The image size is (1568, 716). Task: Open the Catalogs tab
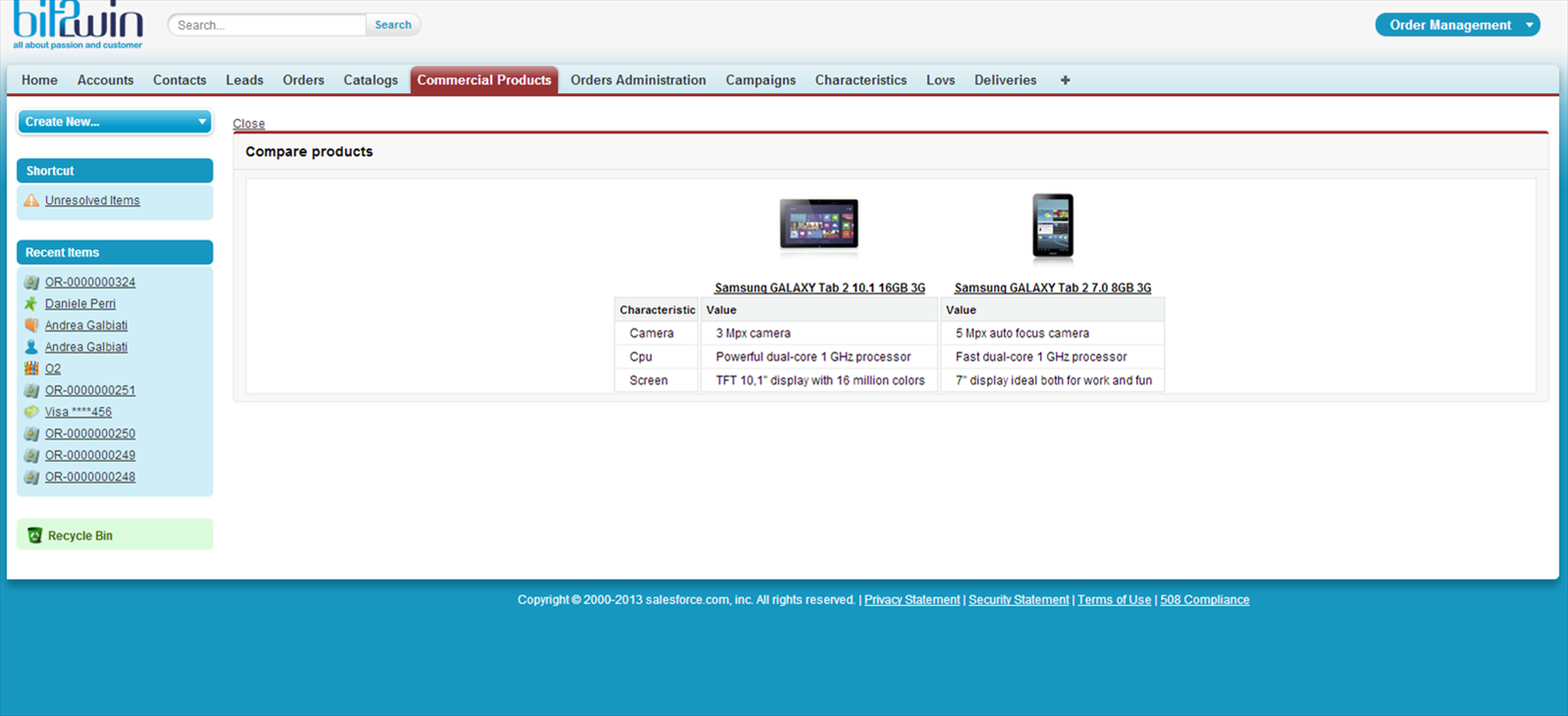(x=371, y=80)
